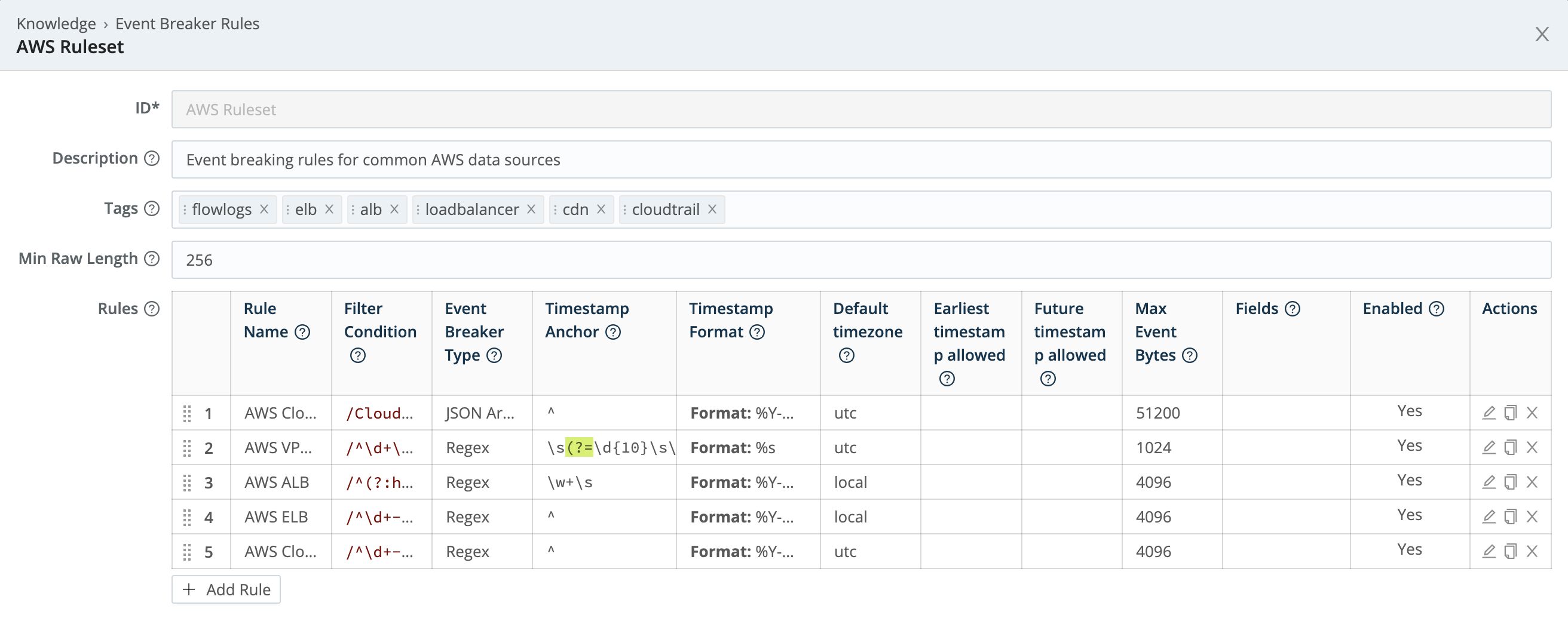
Task: Click the disabled ID field
Action: click(x=861, y=109)
